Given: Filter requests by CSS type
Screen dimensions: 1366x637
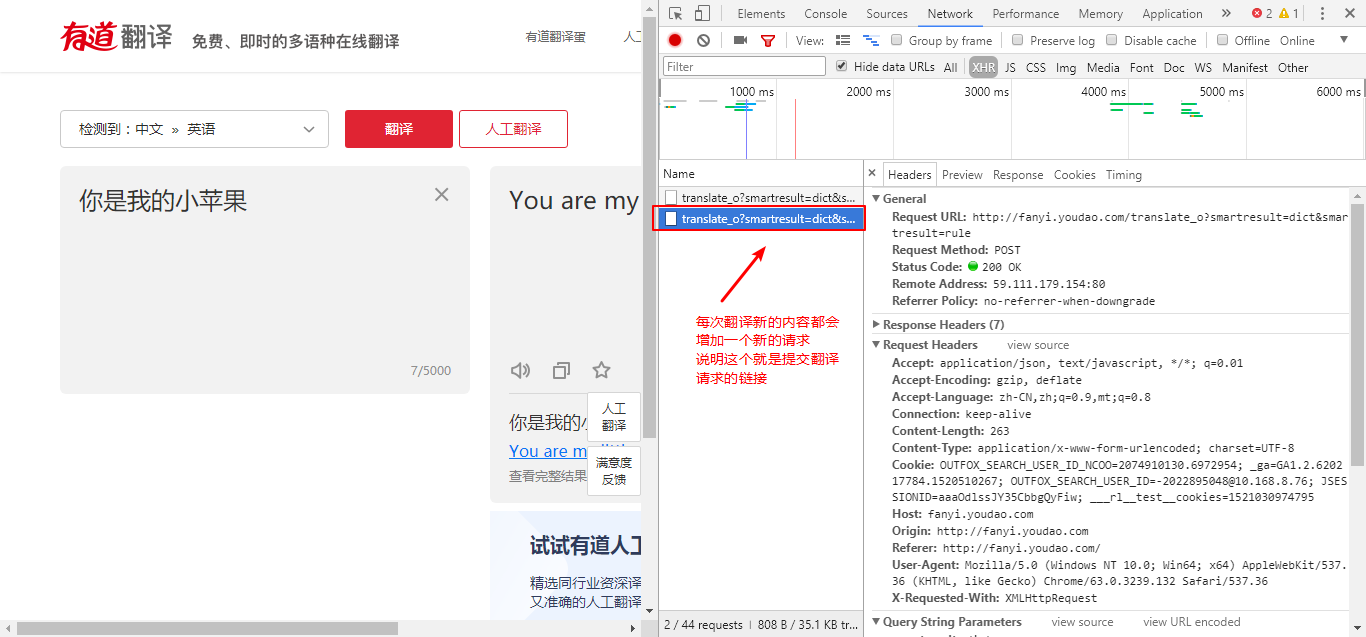Looking at the screenshot, I should pyautogui.click(x=1036, y=67).
